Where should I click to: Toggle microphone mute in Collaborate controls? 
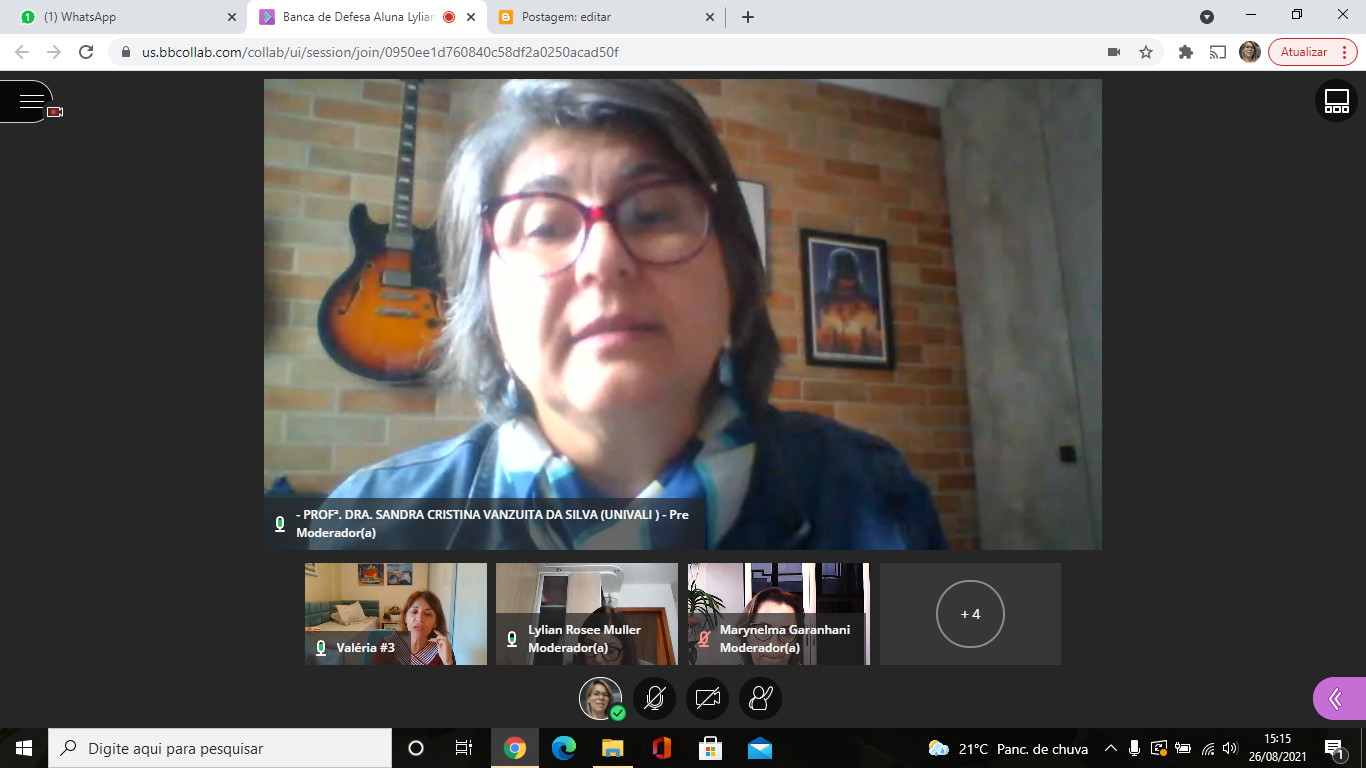654,698
